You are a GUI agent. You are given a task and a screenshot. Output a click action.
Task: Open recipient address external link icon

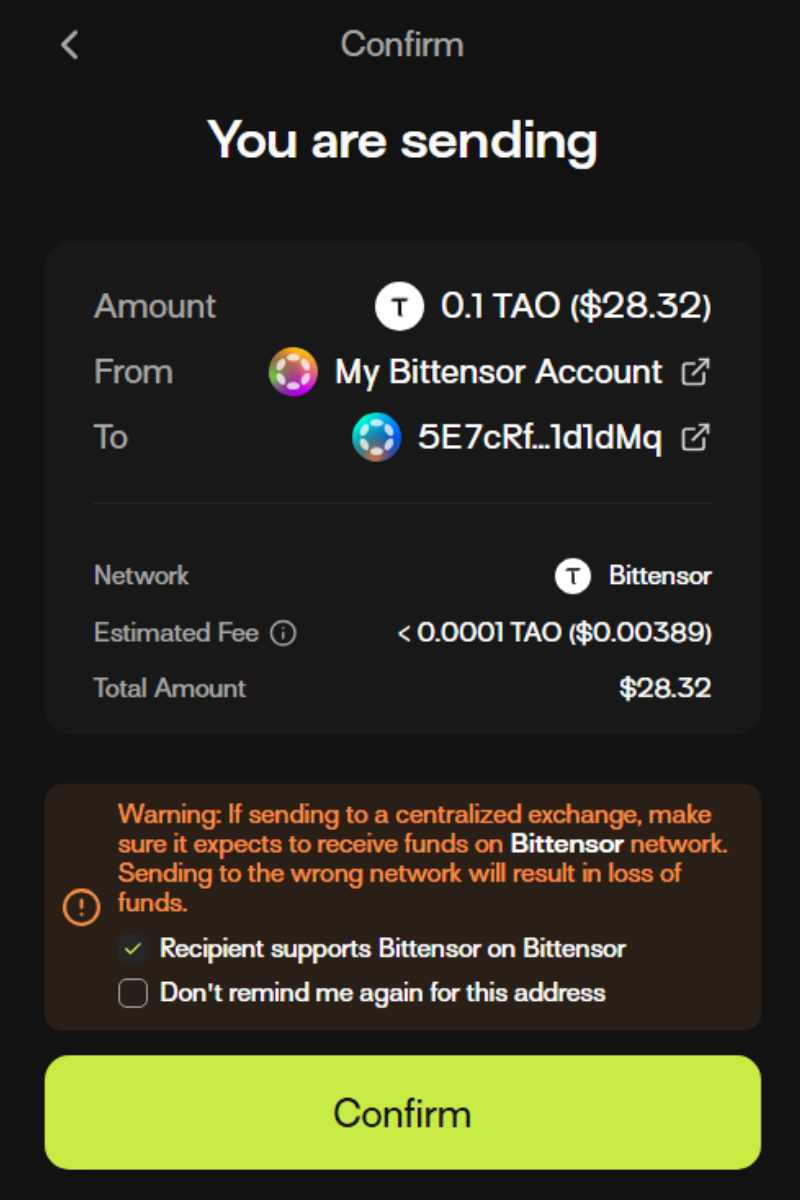pos(695,438)
